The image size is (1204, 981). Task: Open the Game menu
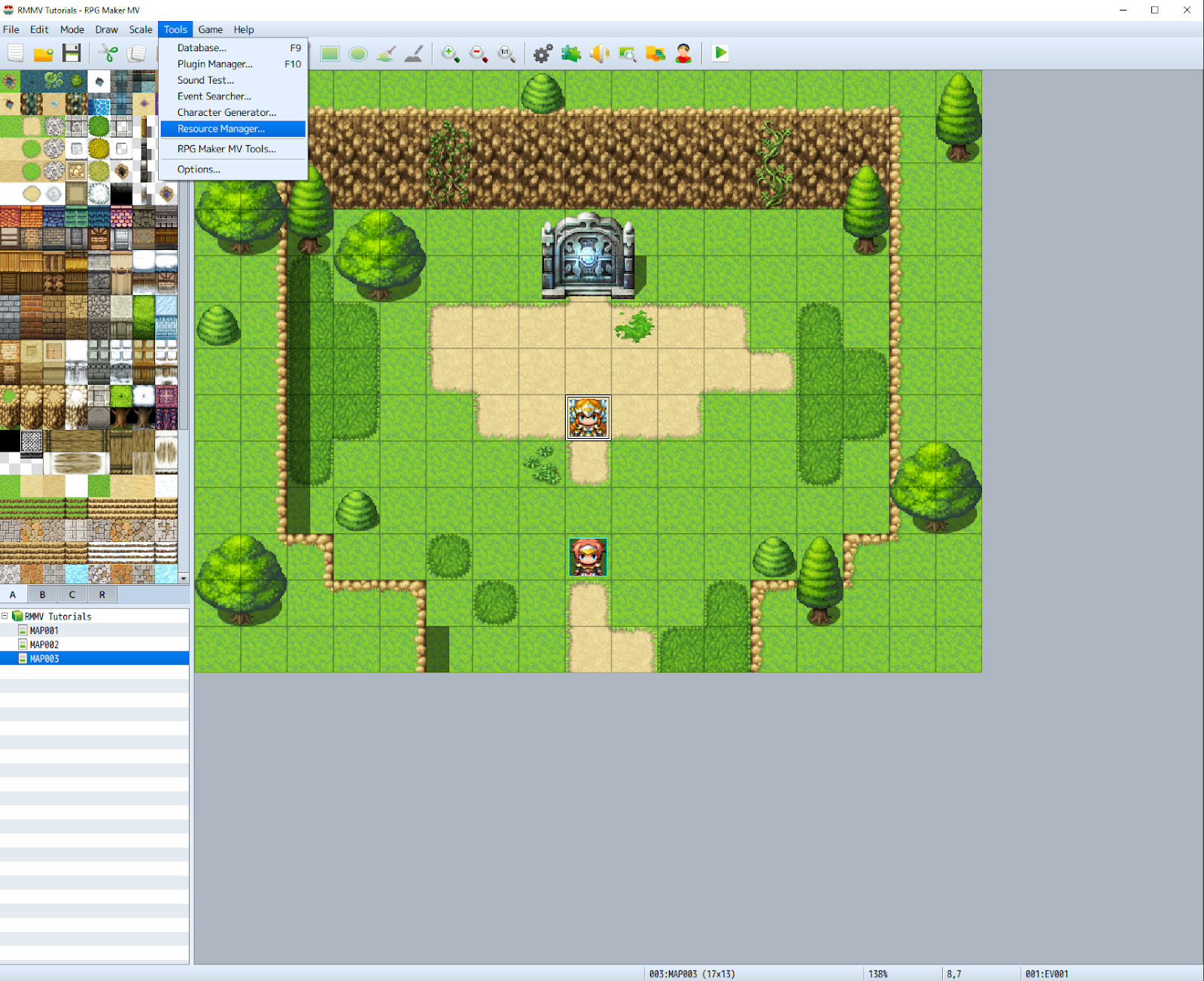pos(210,29)
